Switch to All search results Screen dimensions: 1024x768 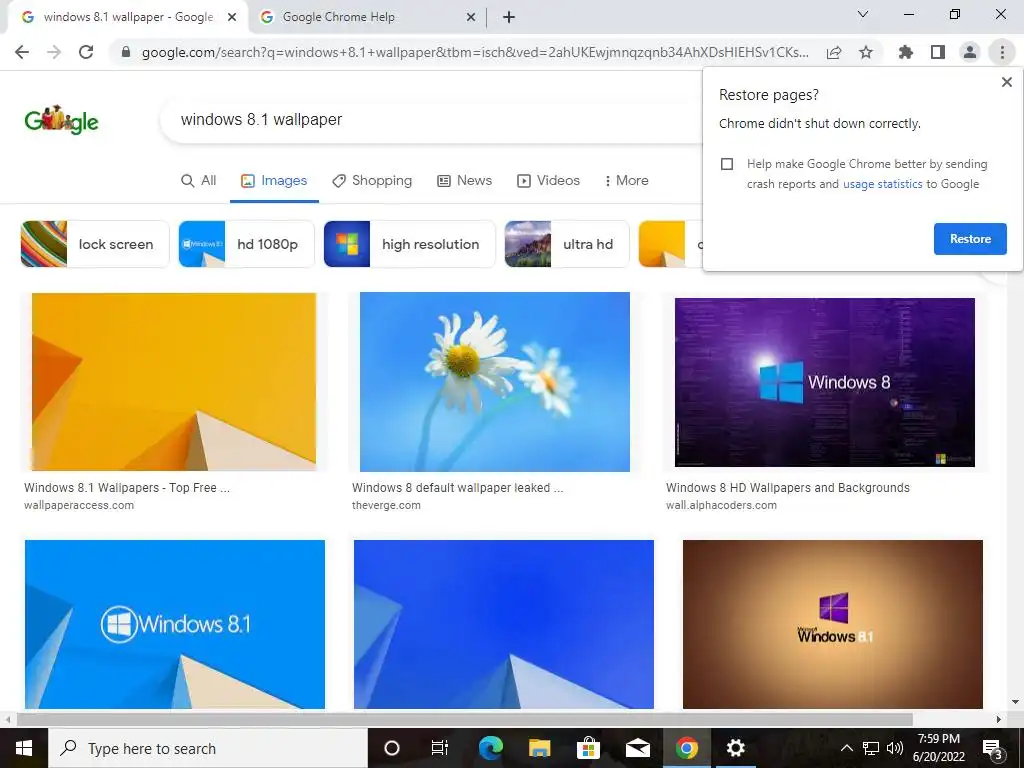click(x=199, y=181)
